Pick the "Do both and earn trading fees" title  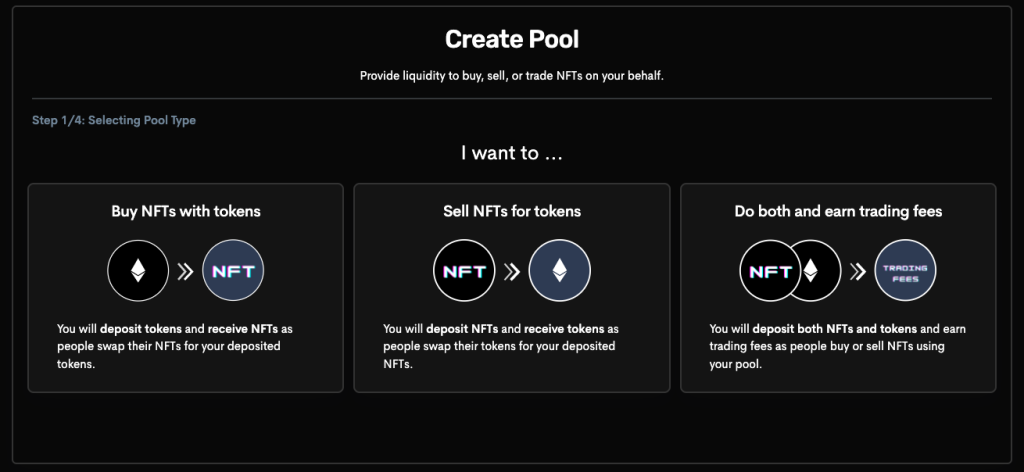(838, 212)
